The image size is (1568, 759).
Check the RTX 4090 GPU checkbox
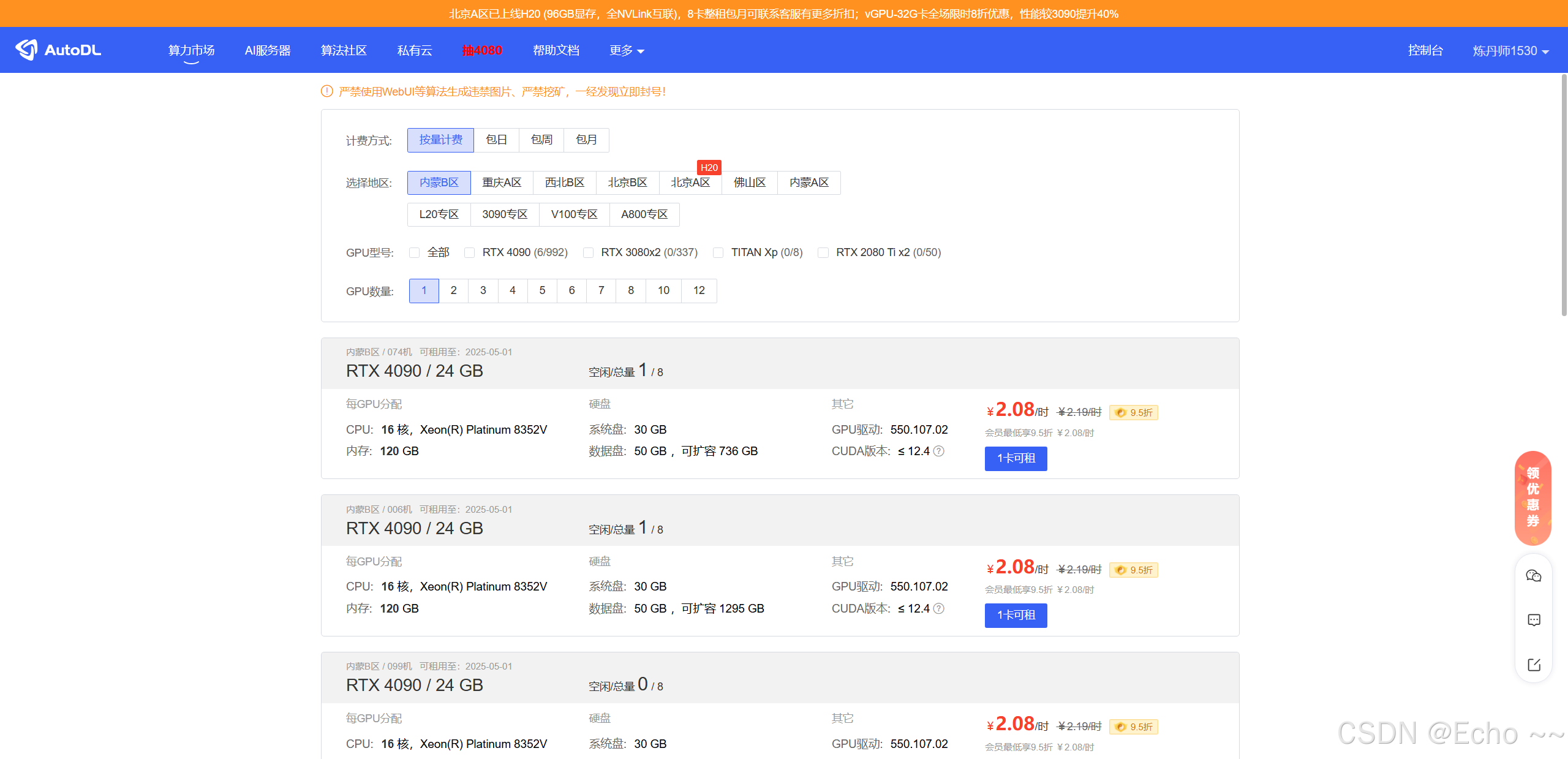[470, 252]
